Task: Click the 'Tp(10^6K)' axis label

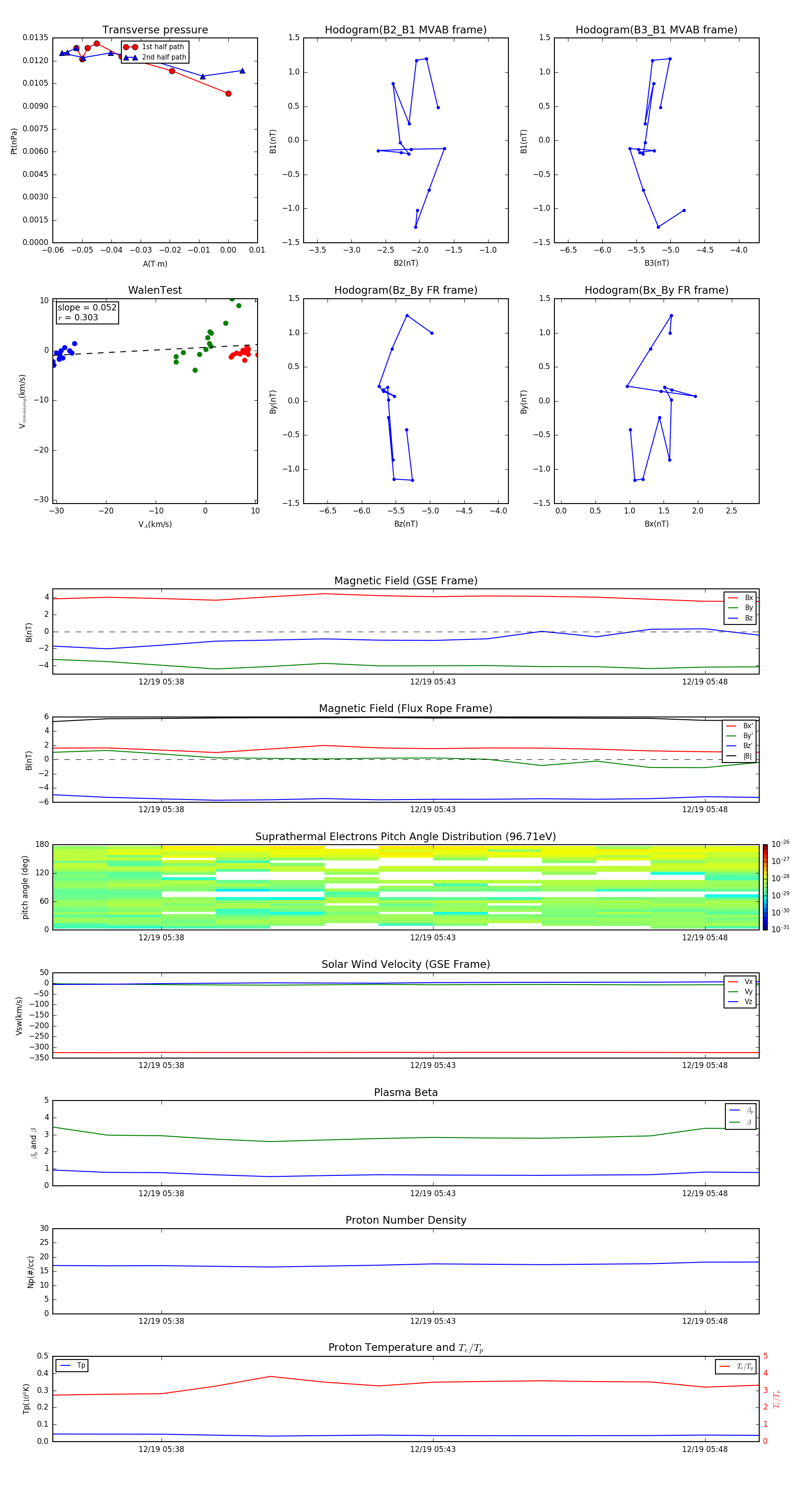Action: coord(26,1399)
